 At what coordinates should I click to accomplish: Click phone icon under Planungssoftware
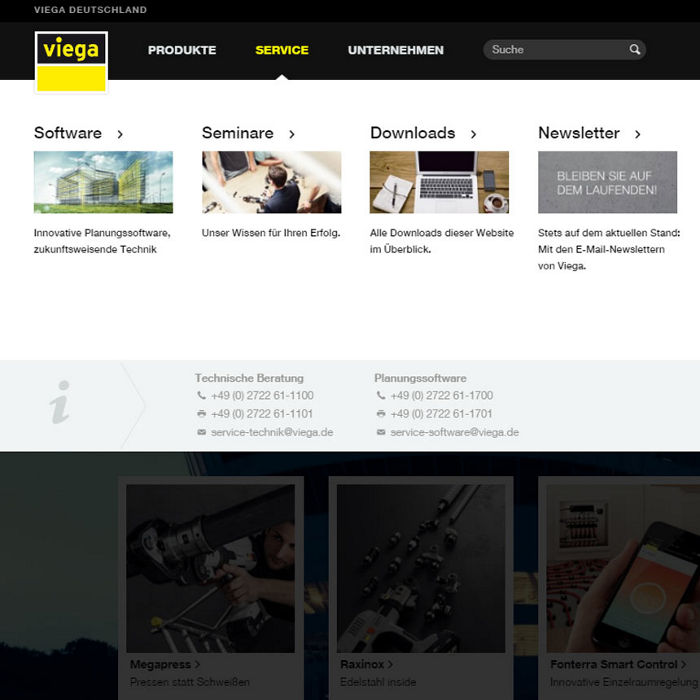[x=381, y=395]
